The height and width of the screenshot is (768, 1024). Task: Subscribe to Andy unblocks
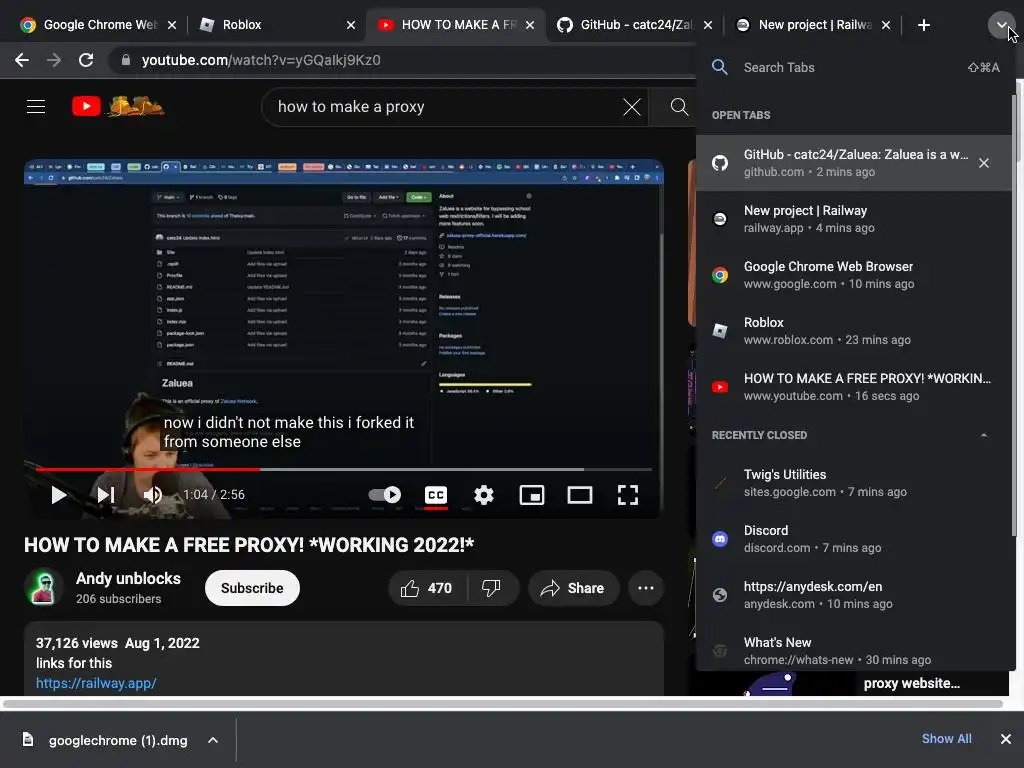tap(252, 588)
